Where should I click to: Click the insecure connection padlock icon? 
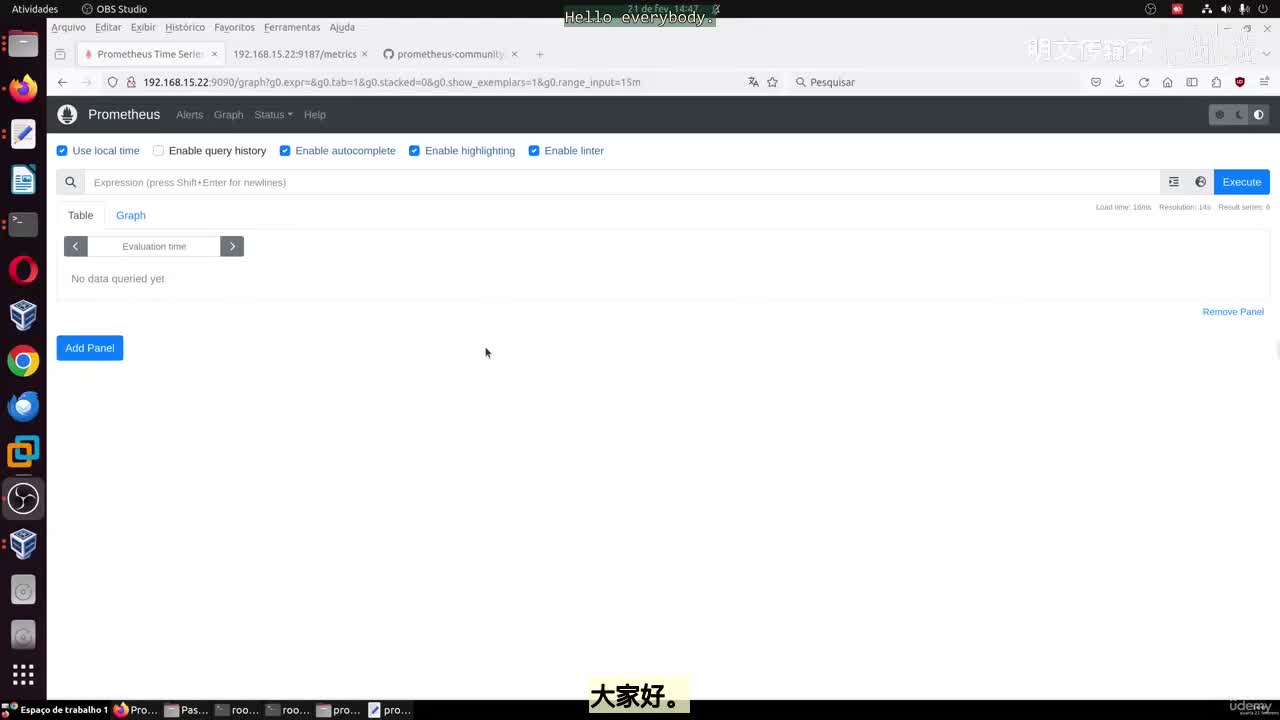click(130, 82)
